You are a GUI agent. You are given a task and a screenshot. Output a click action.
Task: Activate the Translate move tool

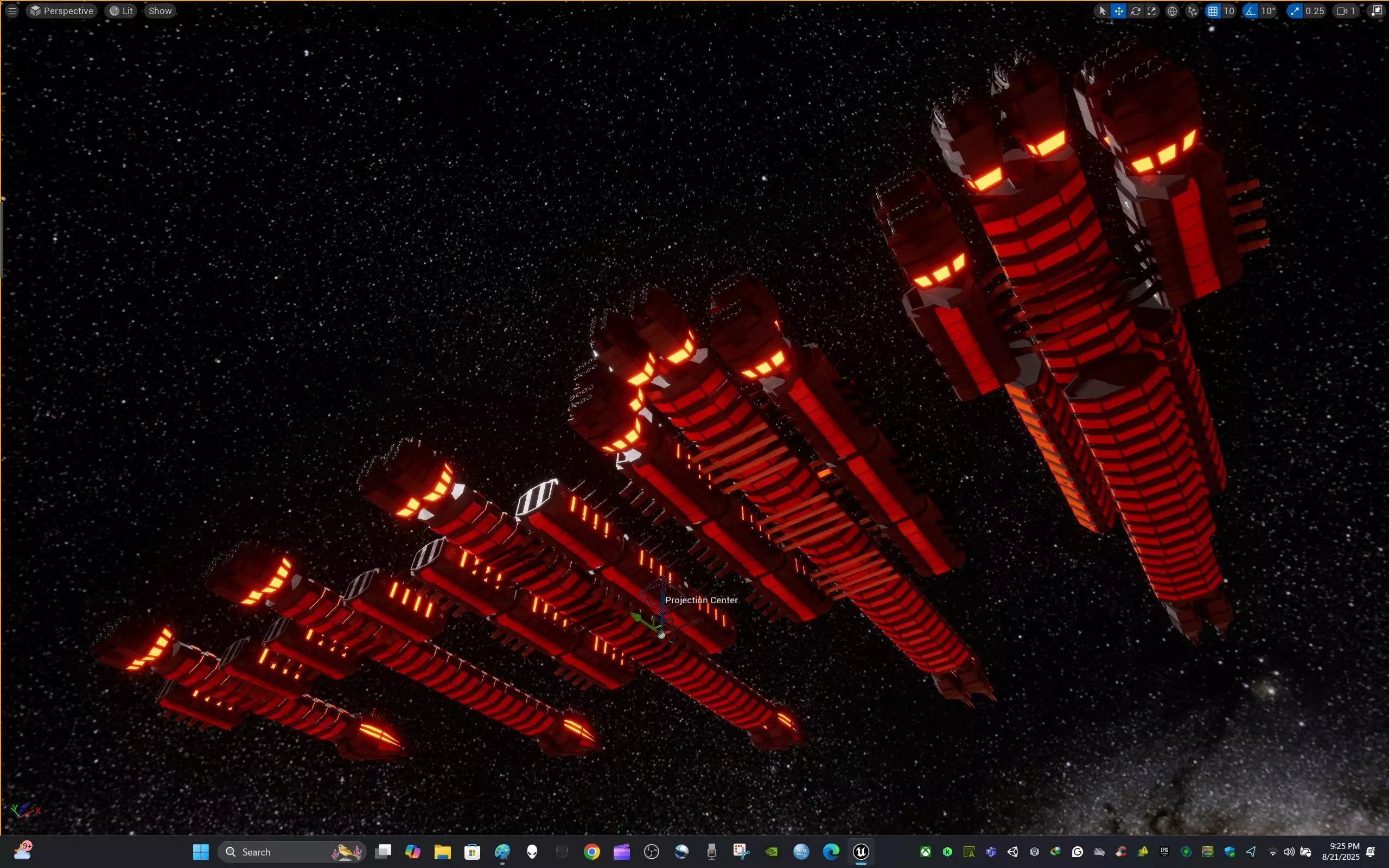pos(1119,11)
